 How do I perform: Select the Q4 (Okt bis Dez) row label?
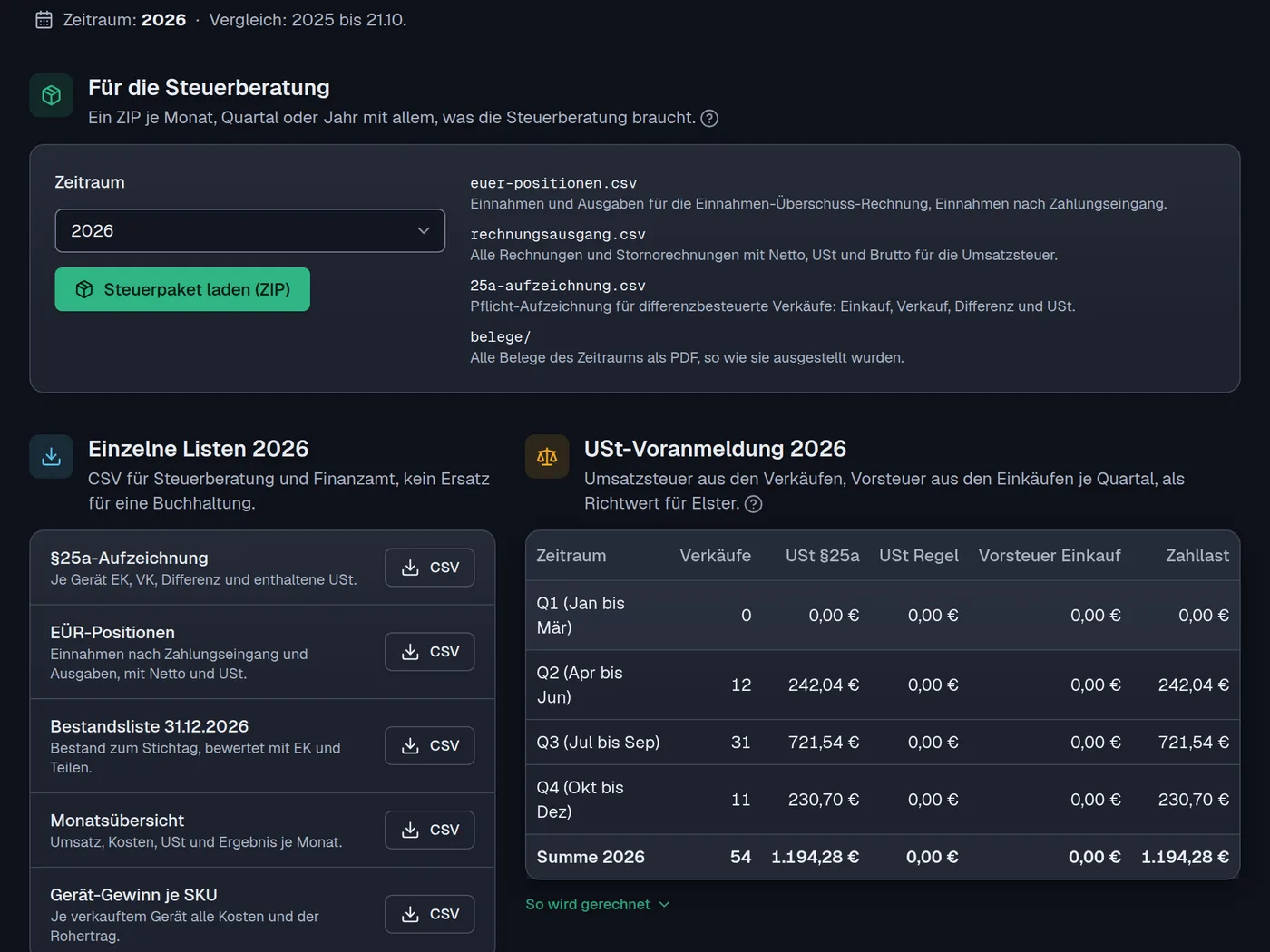581,800
